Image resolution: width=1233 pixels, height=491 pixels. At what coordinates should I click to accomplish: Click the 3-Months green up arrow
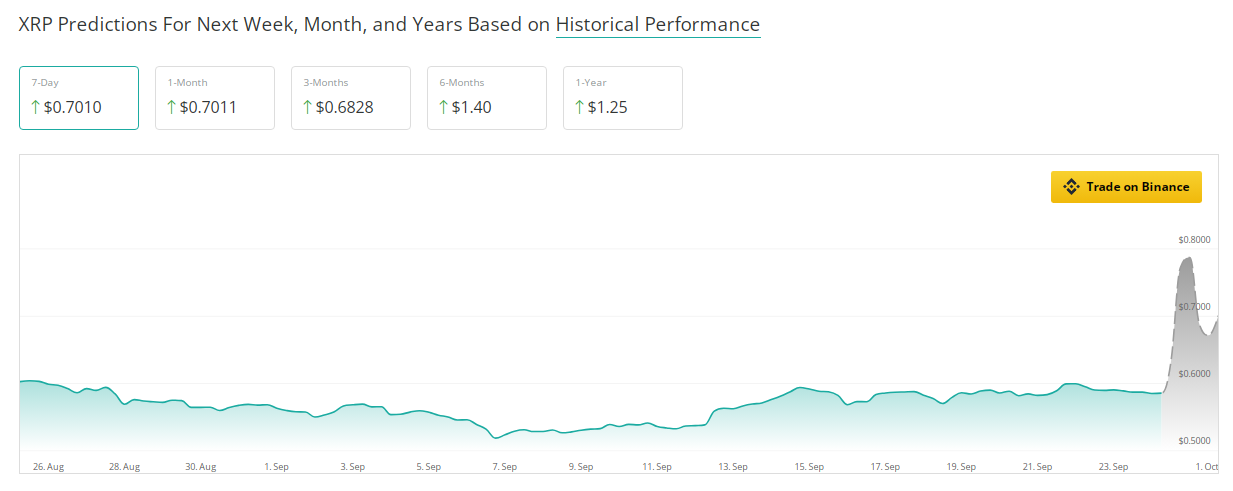[x=307, y=107]
